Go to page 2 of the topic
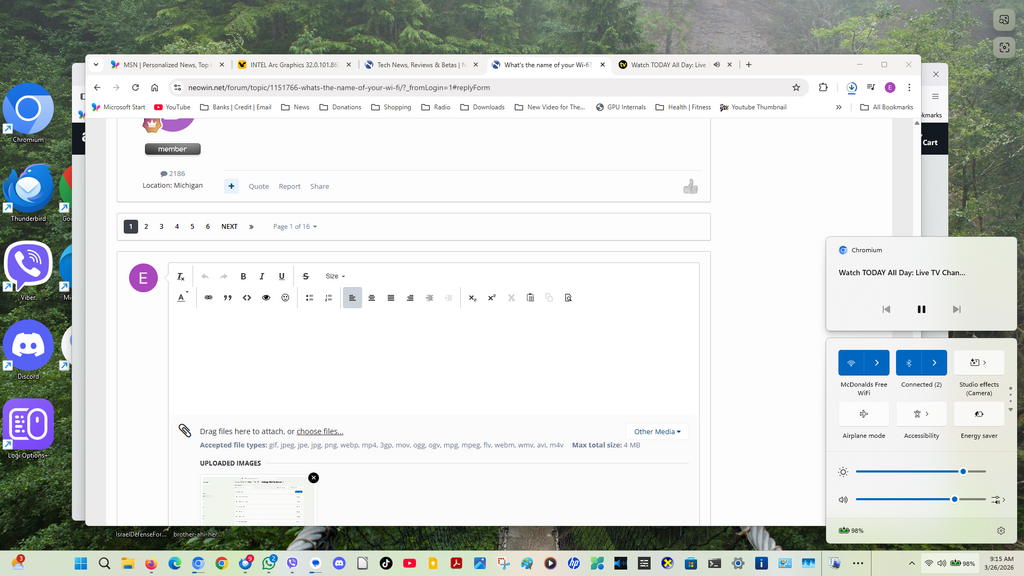Screen dimensions: 1024x576 point(146,227)
